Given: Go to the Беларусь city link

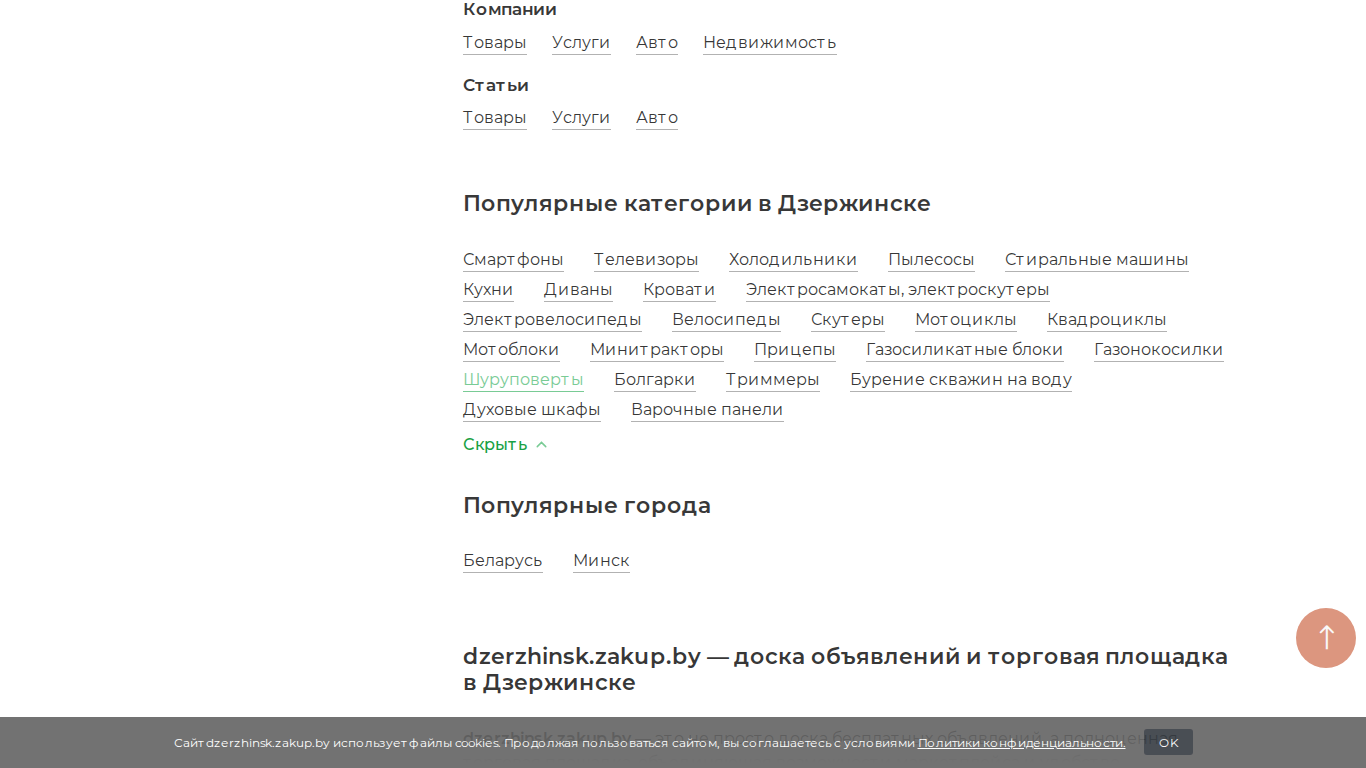Looking at the screenshot, I should pos(503,561).
